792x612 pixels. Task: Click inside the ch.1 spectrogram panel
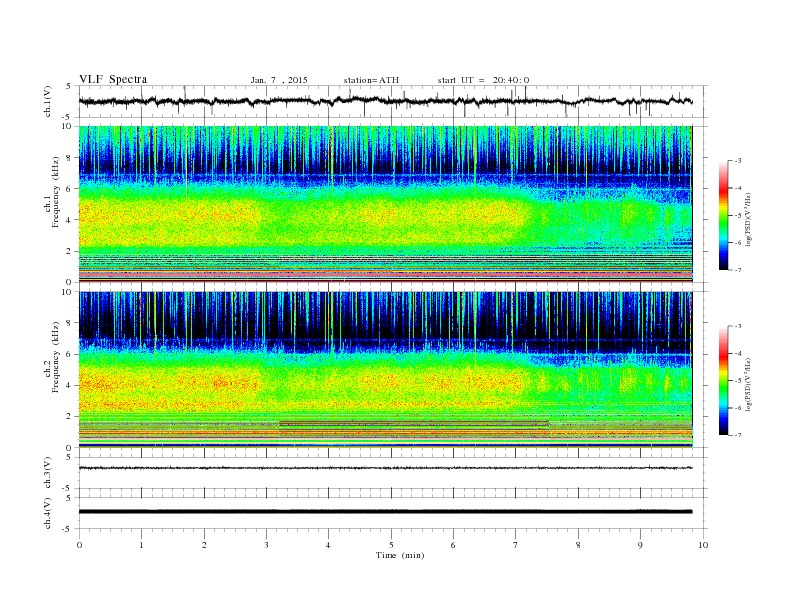click(385, 204)
